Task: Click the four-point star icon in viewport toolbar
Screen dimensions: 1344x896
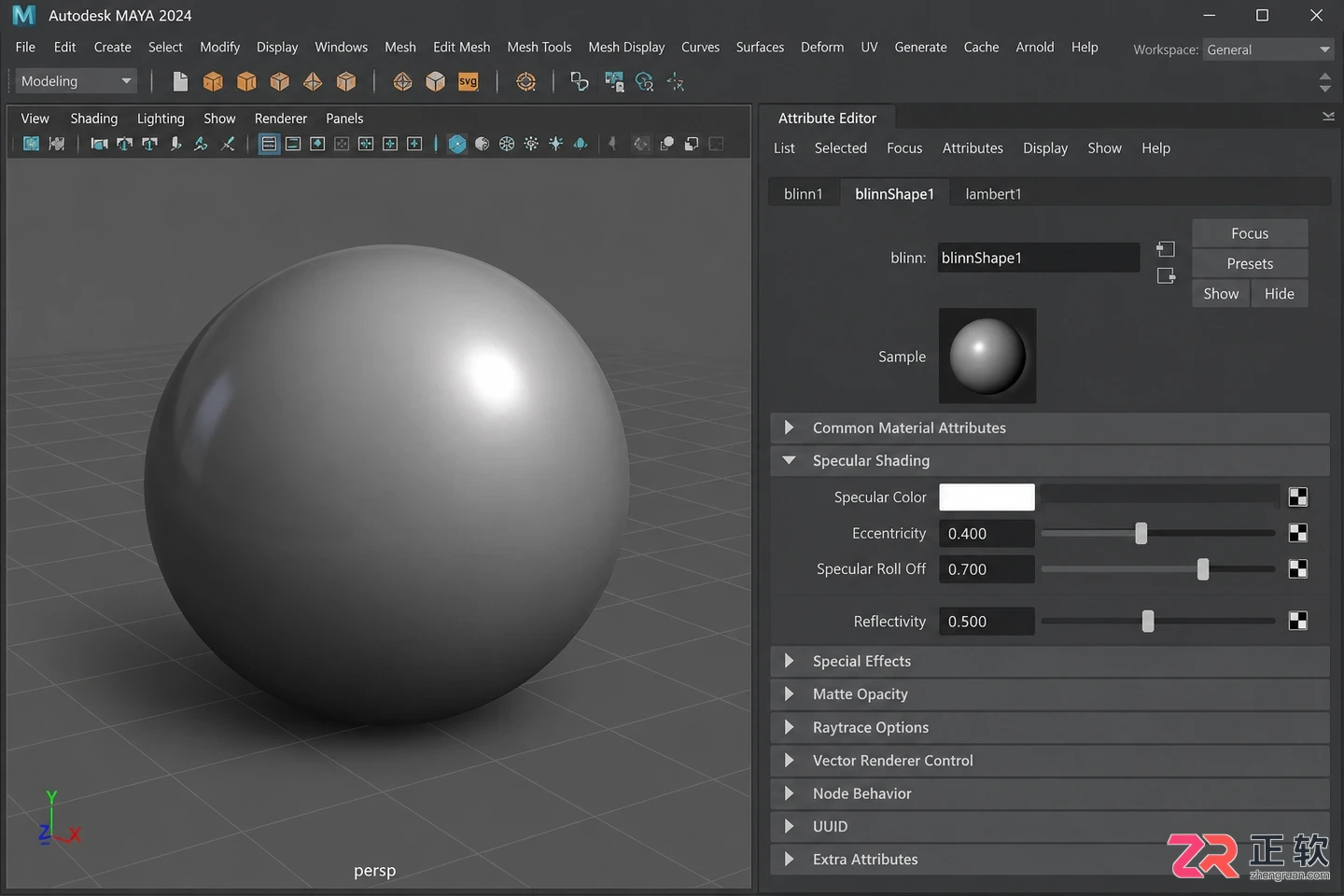Action: (x=555, y=144)
